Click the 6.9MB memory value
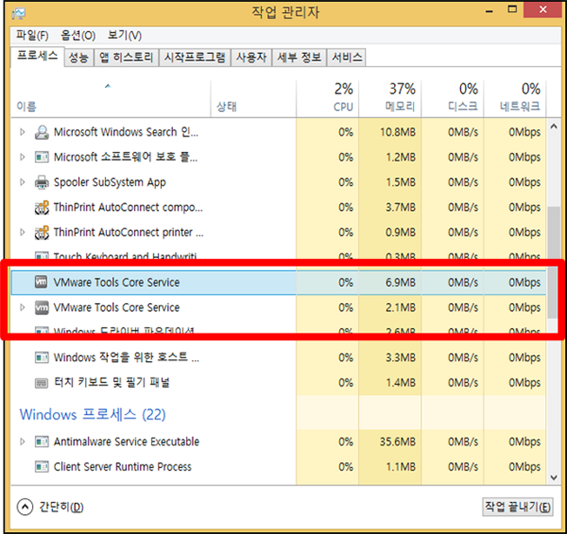Screen dimensions: 567x534 pyautogui.click(x=400, y=282)
